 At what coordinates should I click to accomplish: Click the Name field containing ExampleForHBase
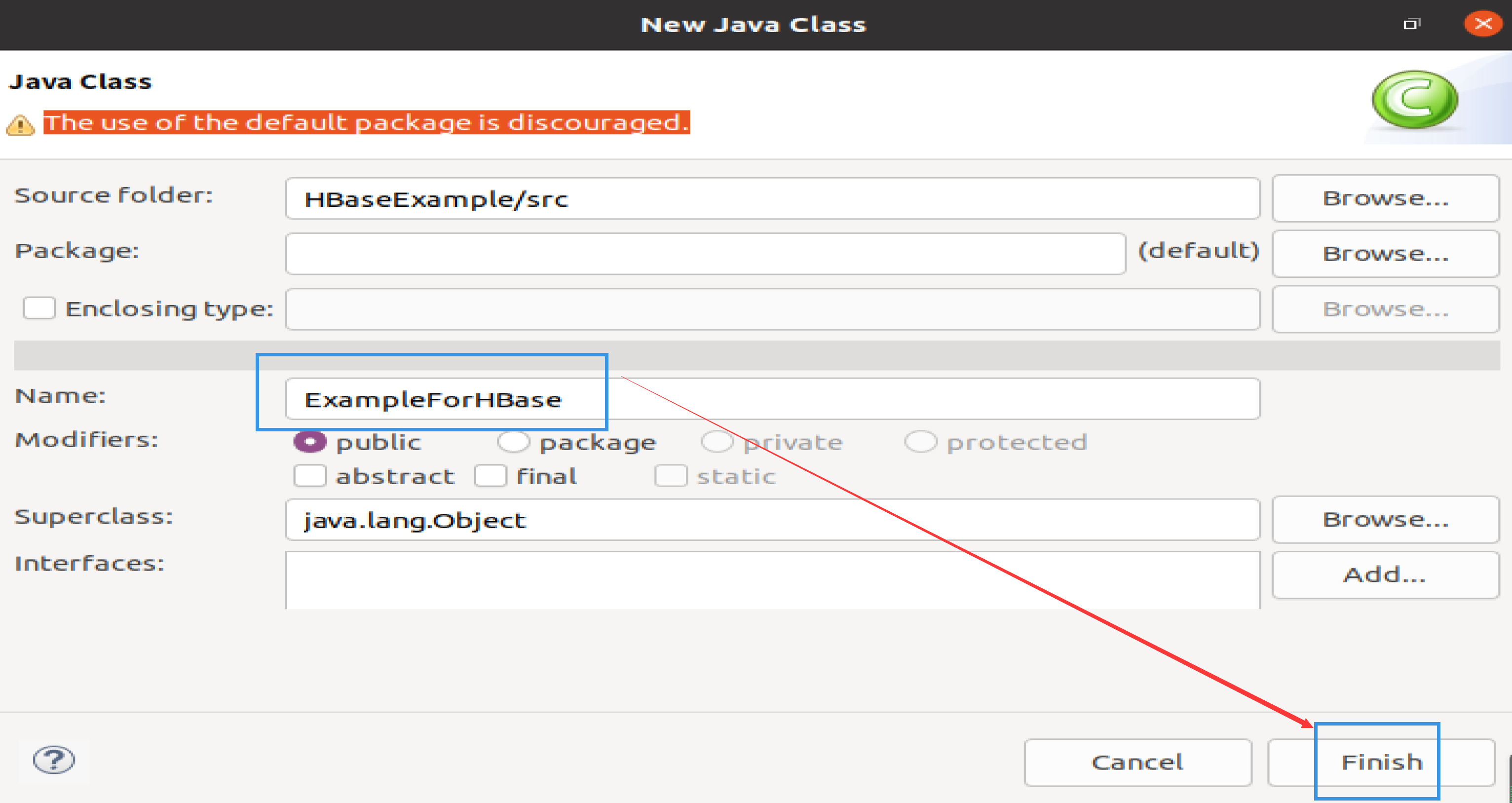[772, 399]
